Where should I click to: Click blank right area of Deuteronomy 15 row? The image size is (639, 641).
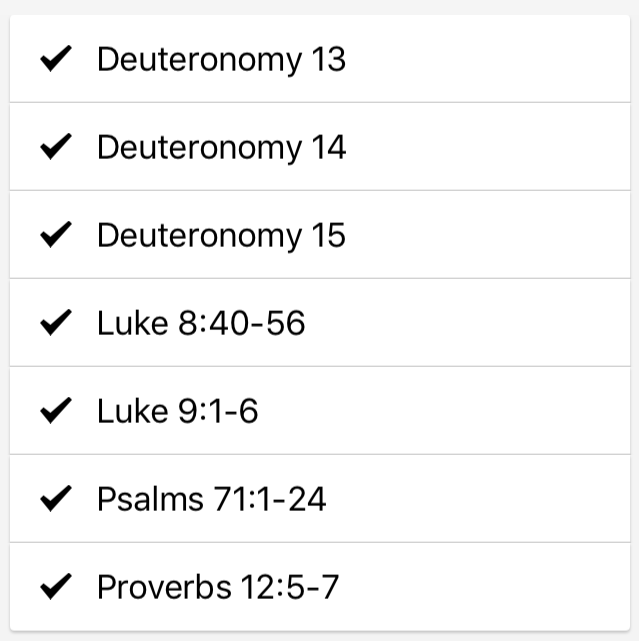[500, 236]
